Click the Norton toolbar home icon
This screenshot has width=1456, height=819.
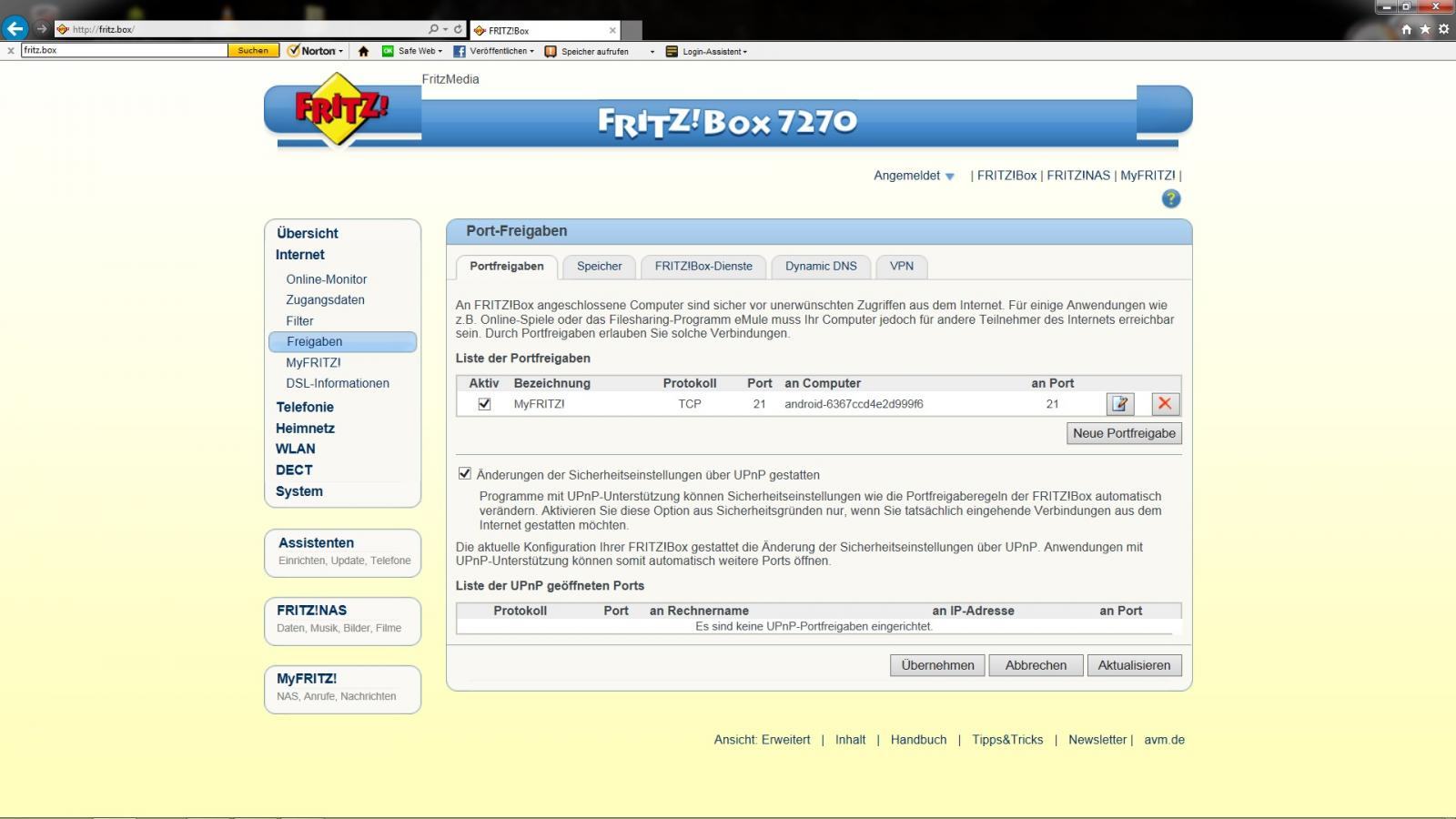pyautogui.click(x=363, y=51)
